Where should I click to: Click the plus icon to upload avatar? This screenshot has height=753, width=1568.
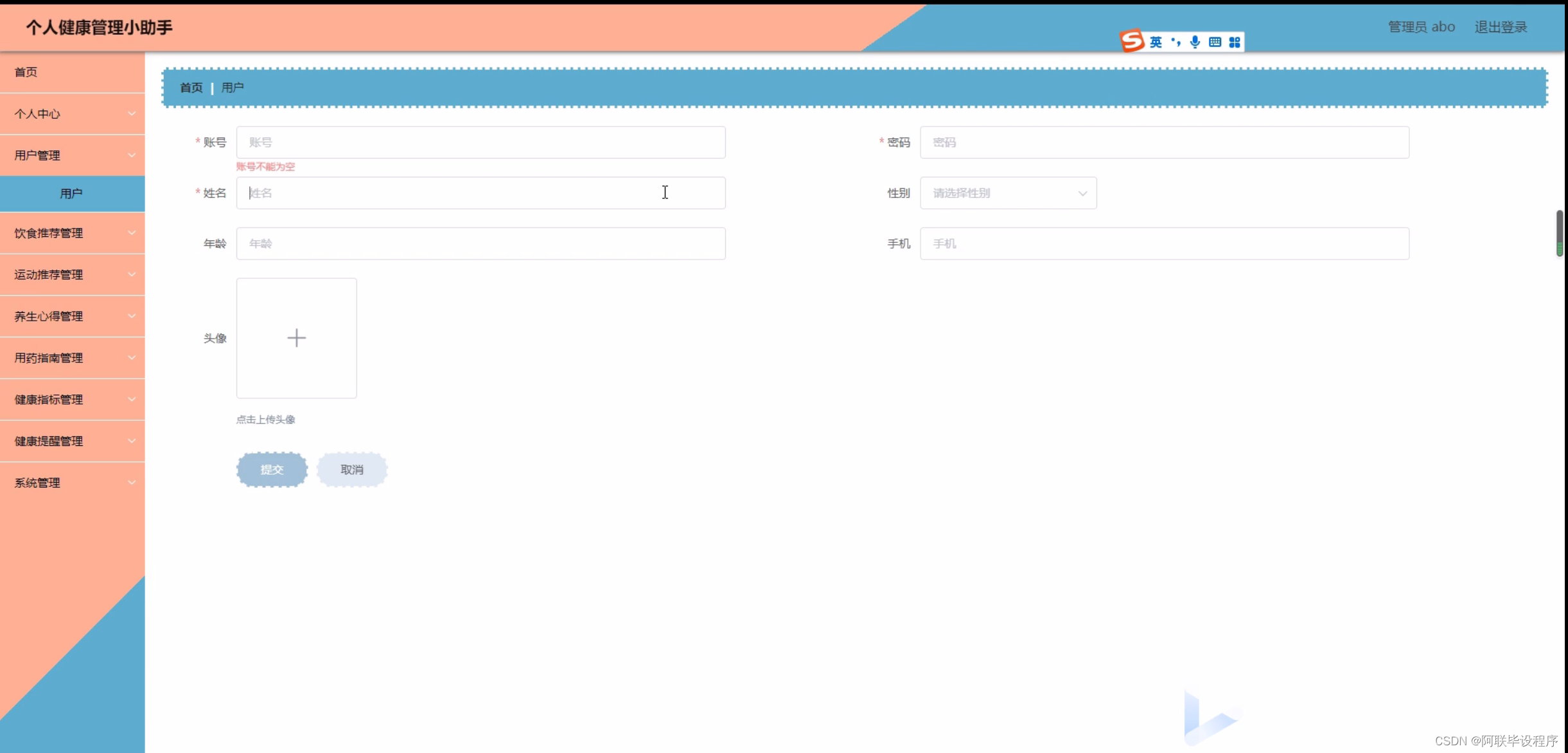(296, 338)
